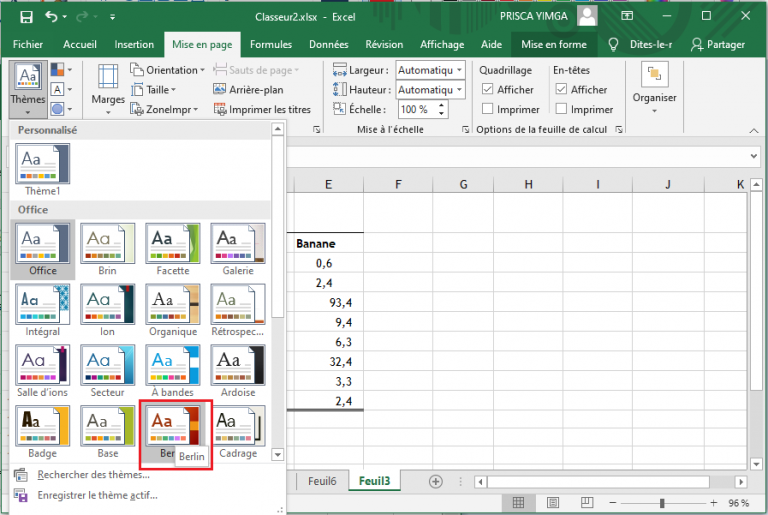The width and height of the screenshot is (768, 515).
Task: Open Mise à l'échelle dialog launcher
Action: pyautogui.click(x=465, y=129)
